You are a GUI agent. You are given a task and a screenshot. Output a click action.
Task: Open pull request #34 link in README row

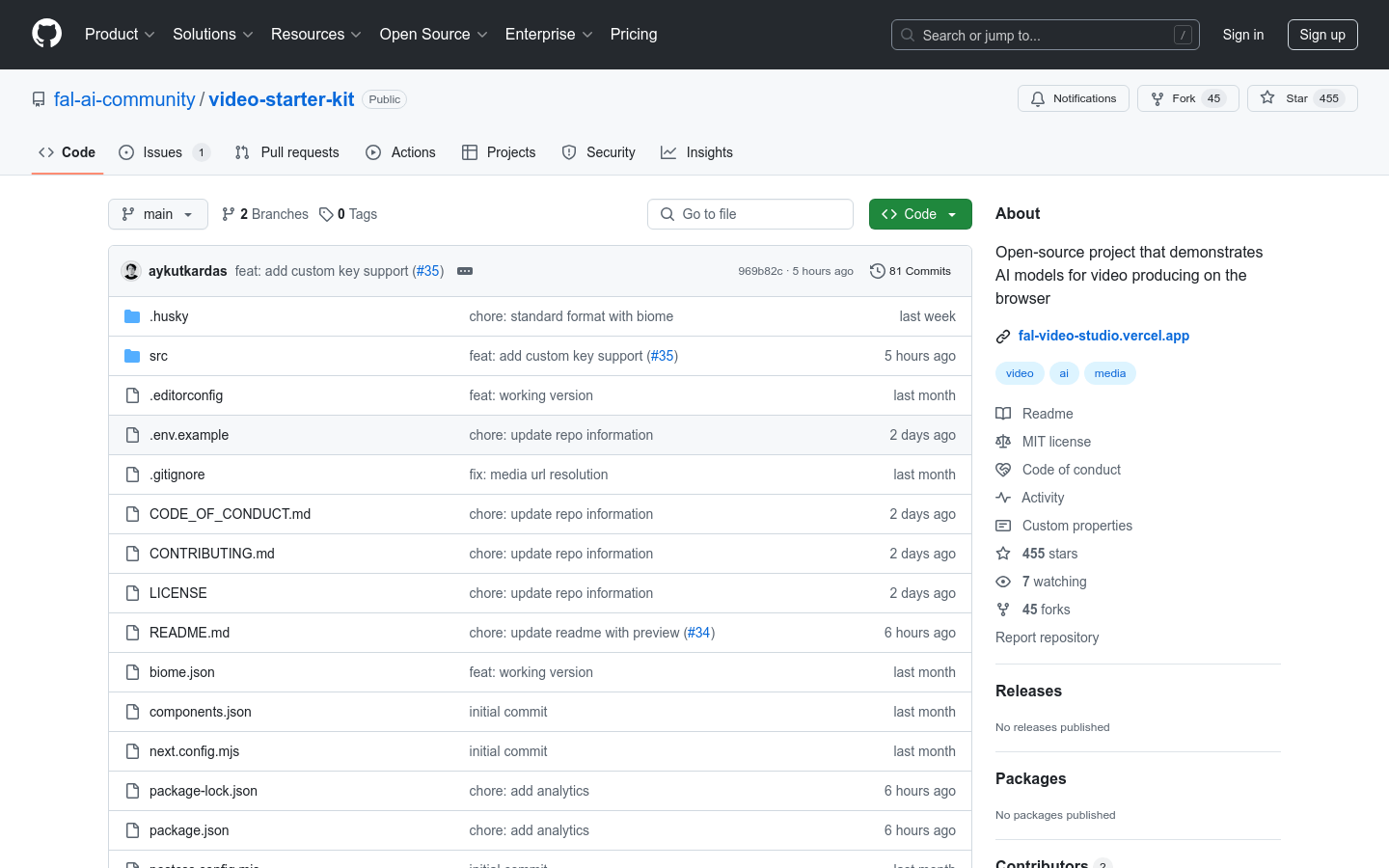[x=699, y=633]
